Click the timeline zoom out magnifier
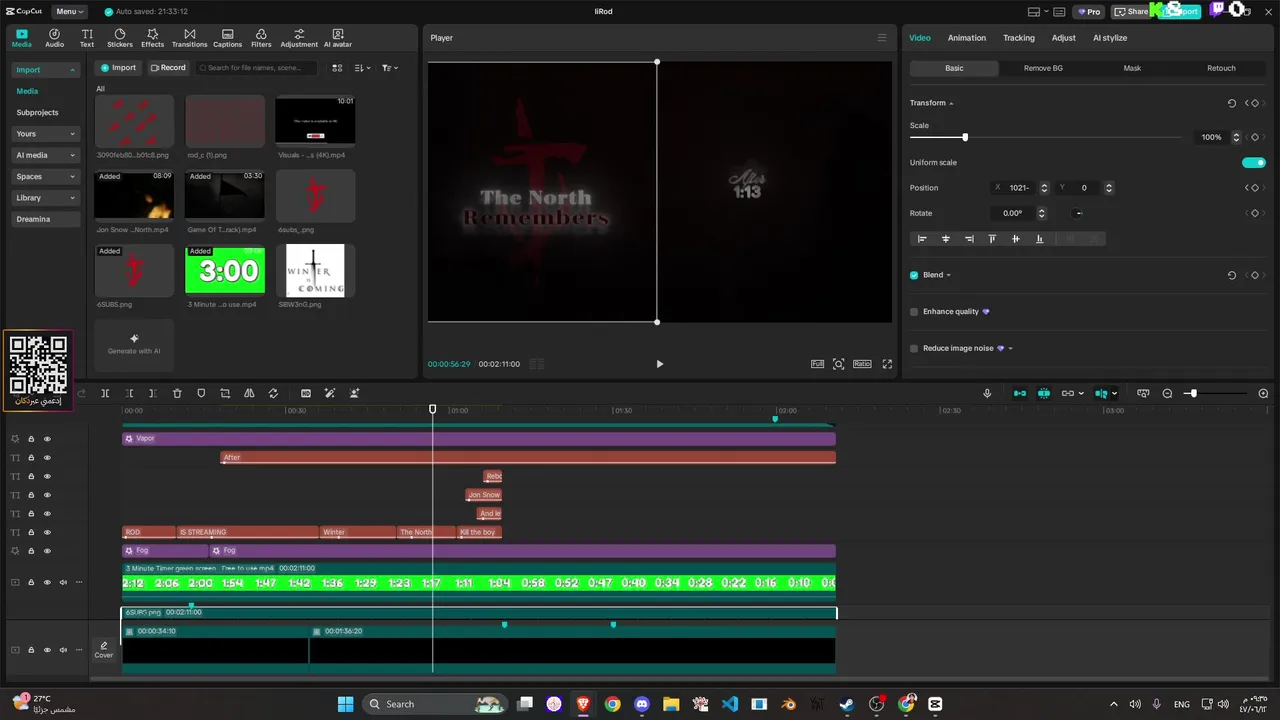The height and width of the screenshot is (720, 1280). [x=1167, y=394]
